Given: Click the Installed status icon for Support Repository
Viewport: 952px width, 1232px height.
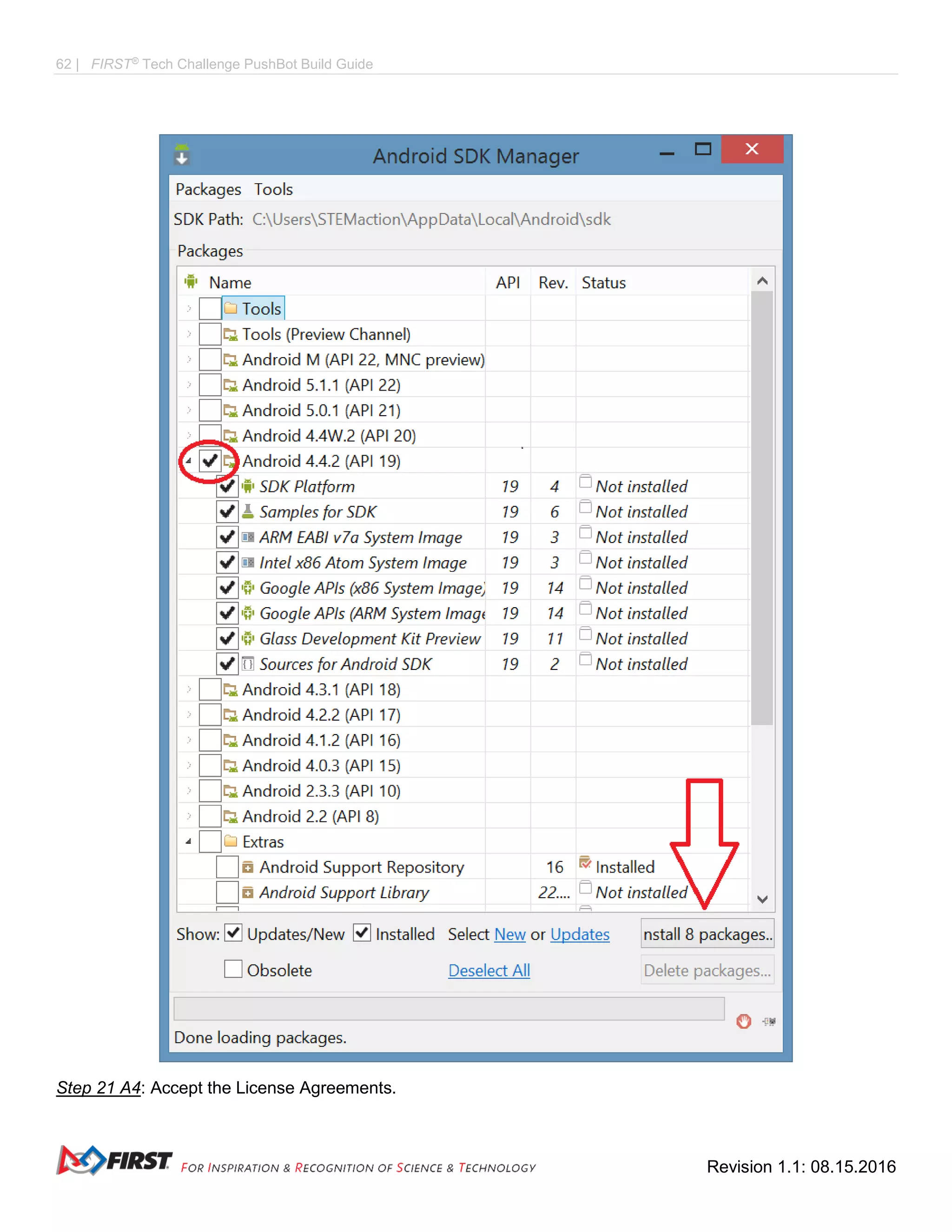Looking at the screenshot, I should pos(585,863).
